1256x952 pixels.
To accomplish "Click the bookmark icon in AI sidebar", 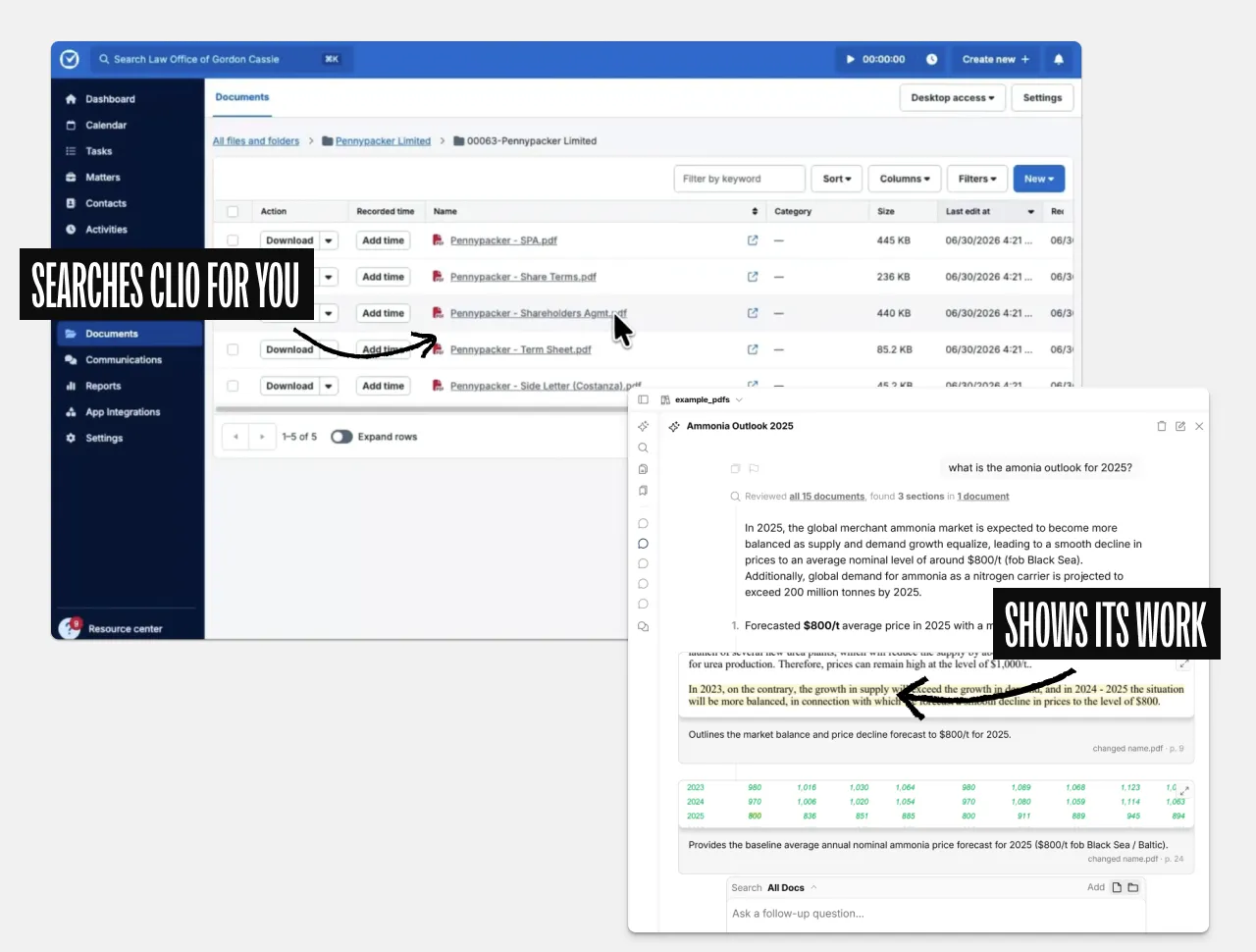I will (x=643, y=490).
